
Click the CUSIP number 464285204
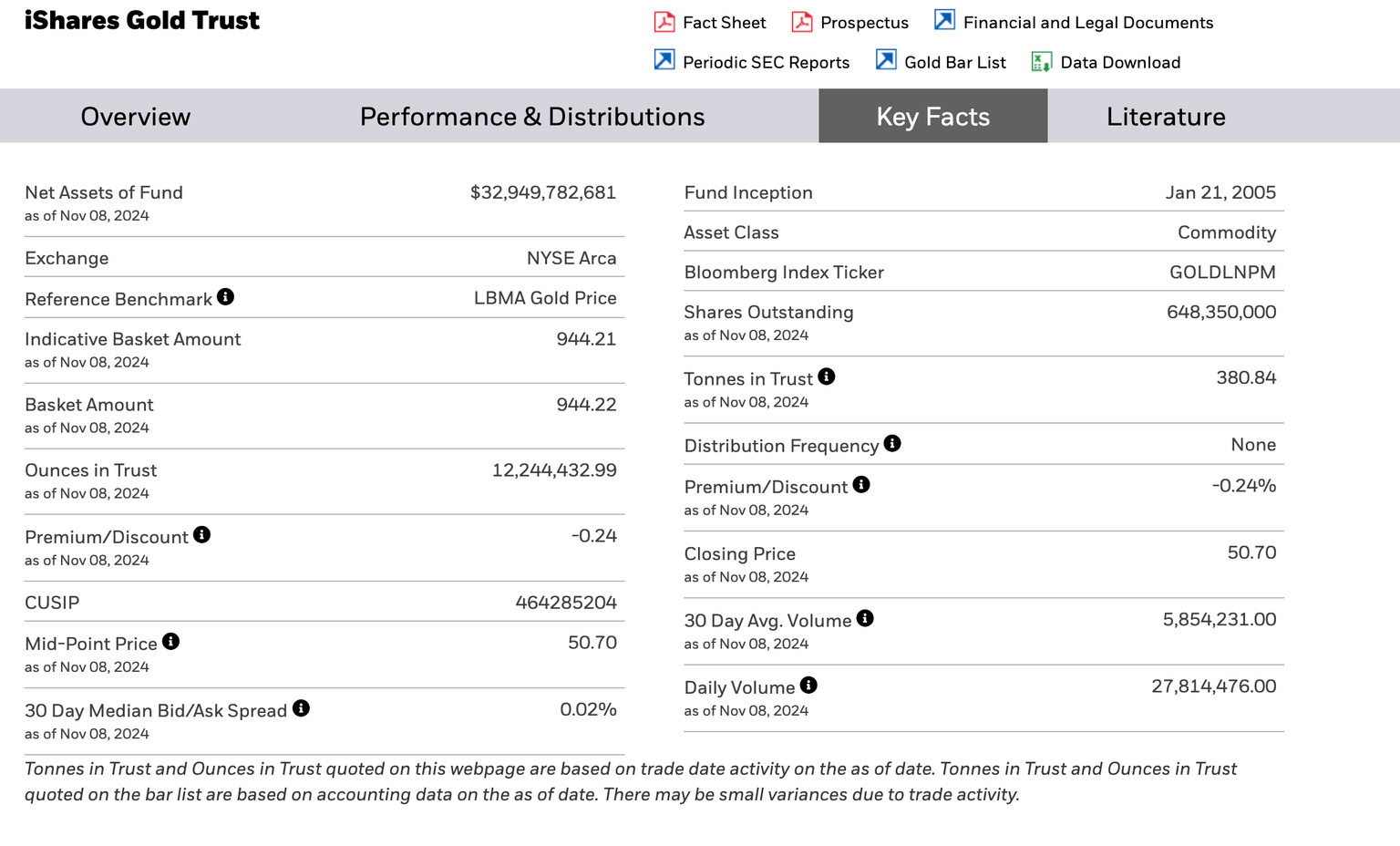[x=566, y=603]
